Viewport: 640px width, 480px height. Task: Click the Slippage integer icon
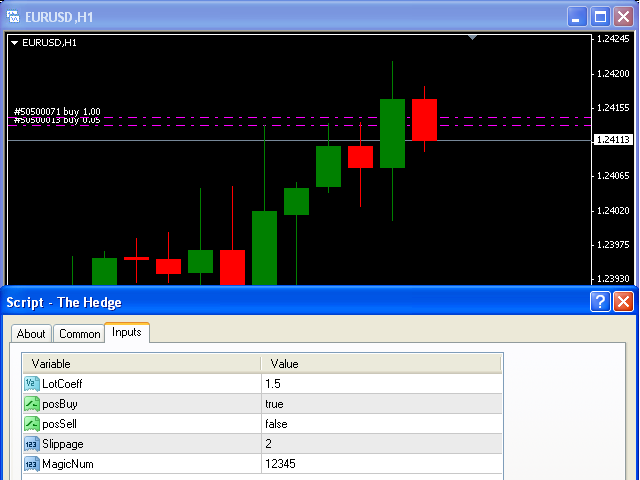click(31, 444)
